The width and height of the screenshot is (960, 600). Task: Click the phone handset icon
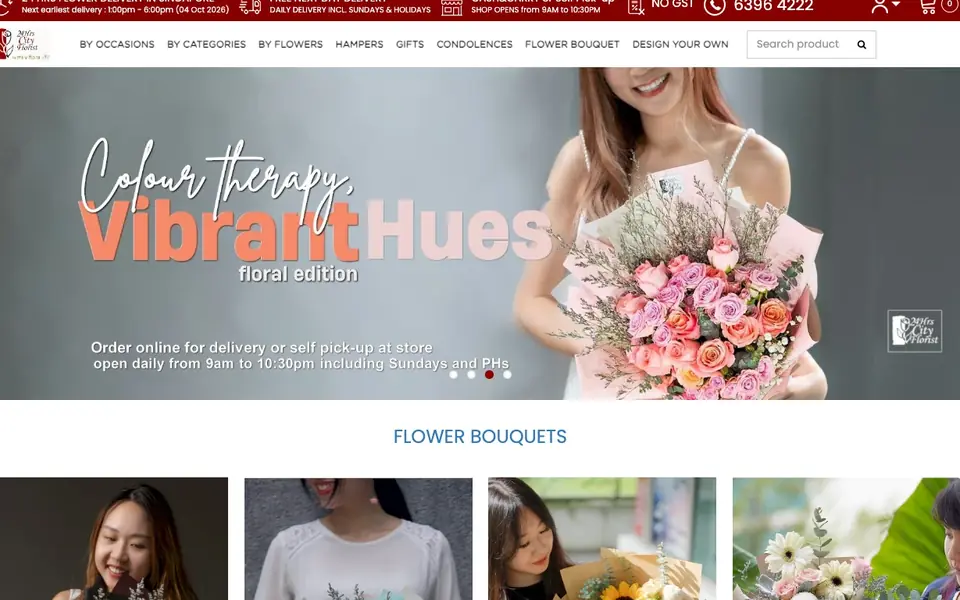(x=714, y=6)
